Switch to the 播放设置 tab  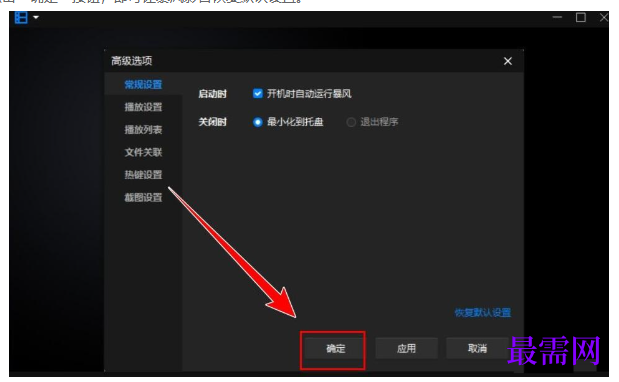pos(143,107)
